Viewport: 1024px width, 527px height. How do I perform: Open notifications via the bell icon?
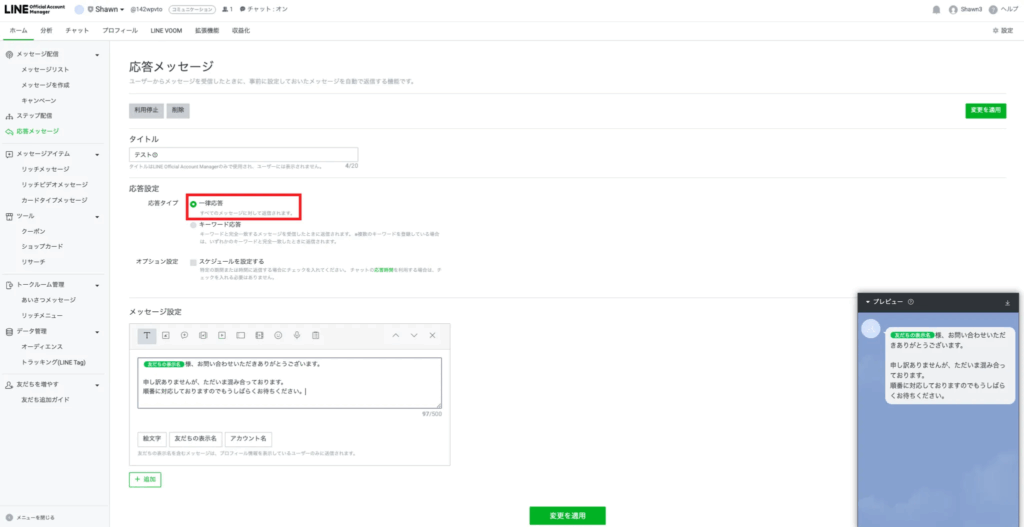coord(936,9)
